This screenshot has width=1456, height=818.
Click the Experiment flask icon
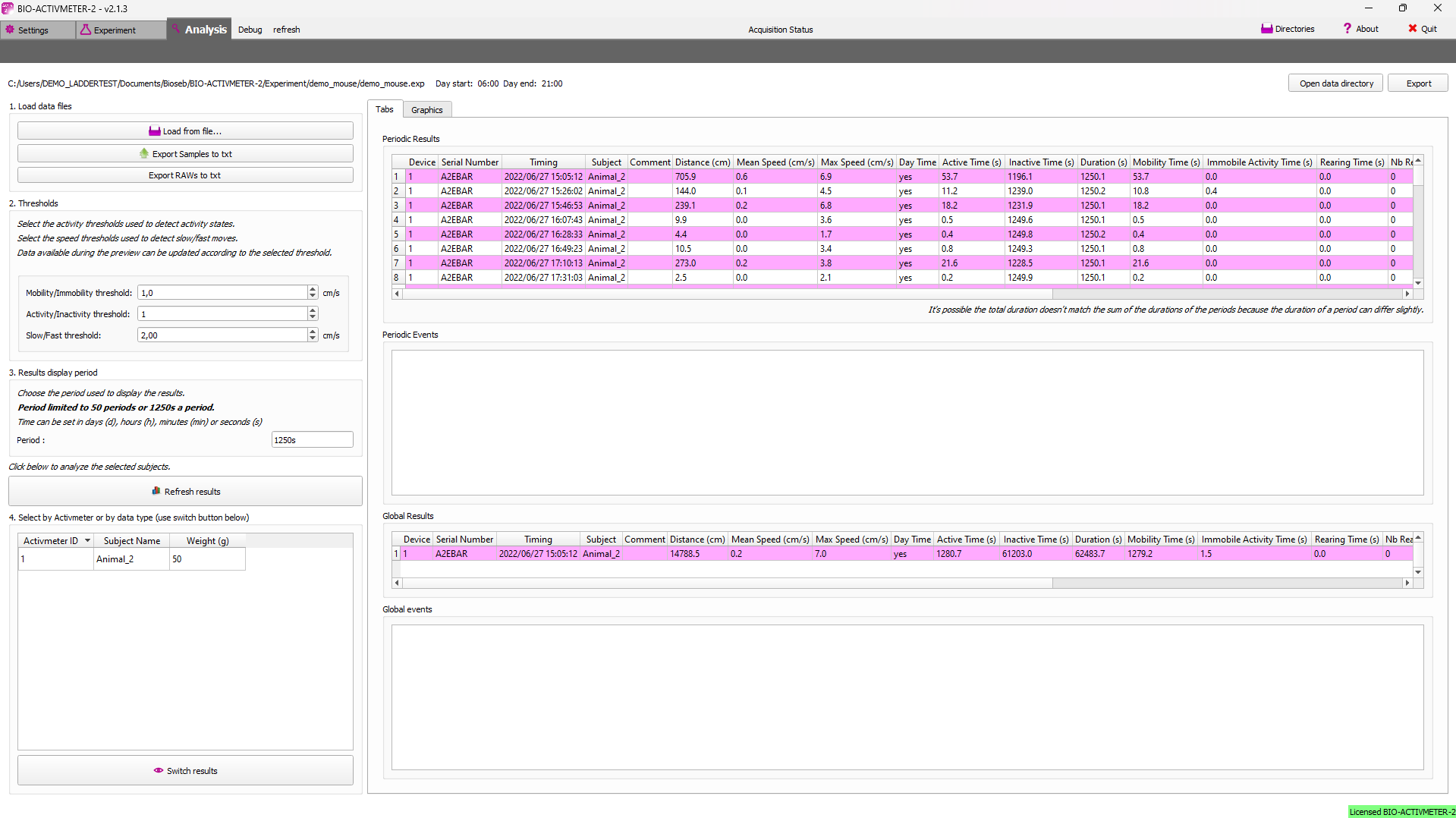86,30
